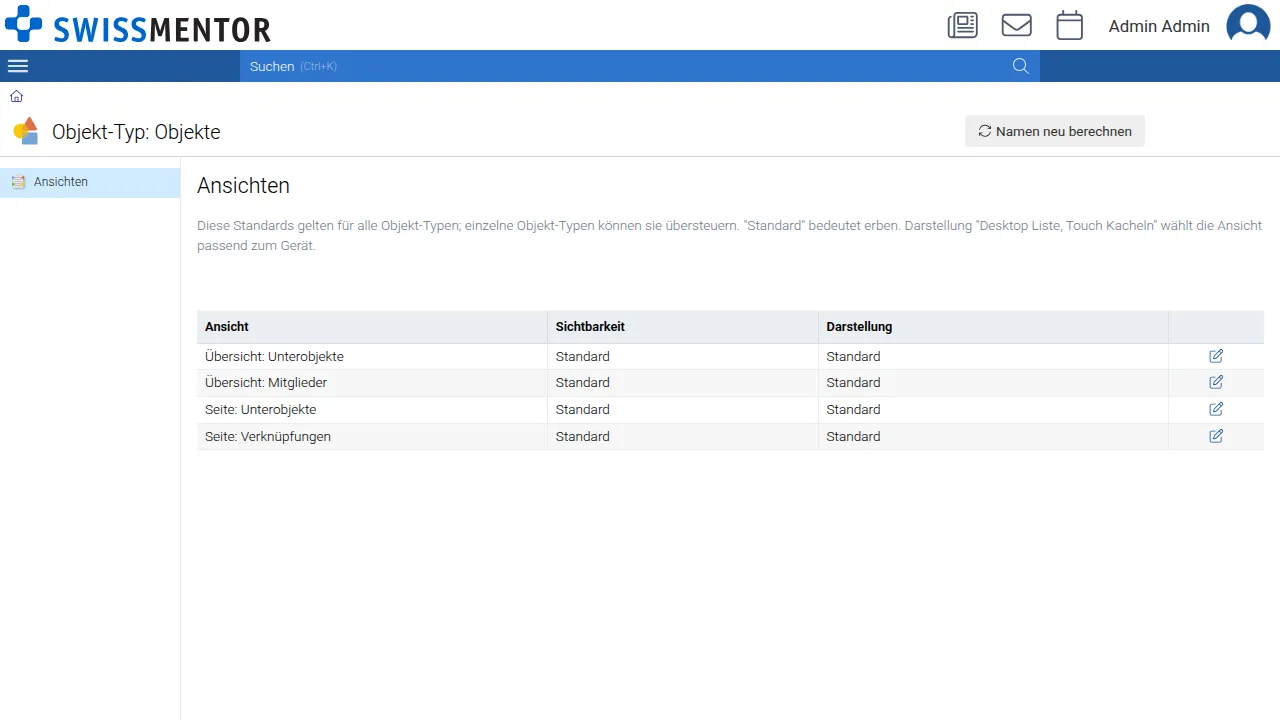This screenshot has width=1280, height=720.
Task: Edit the Seite: Unterobjekte row
Action: 1216,409
